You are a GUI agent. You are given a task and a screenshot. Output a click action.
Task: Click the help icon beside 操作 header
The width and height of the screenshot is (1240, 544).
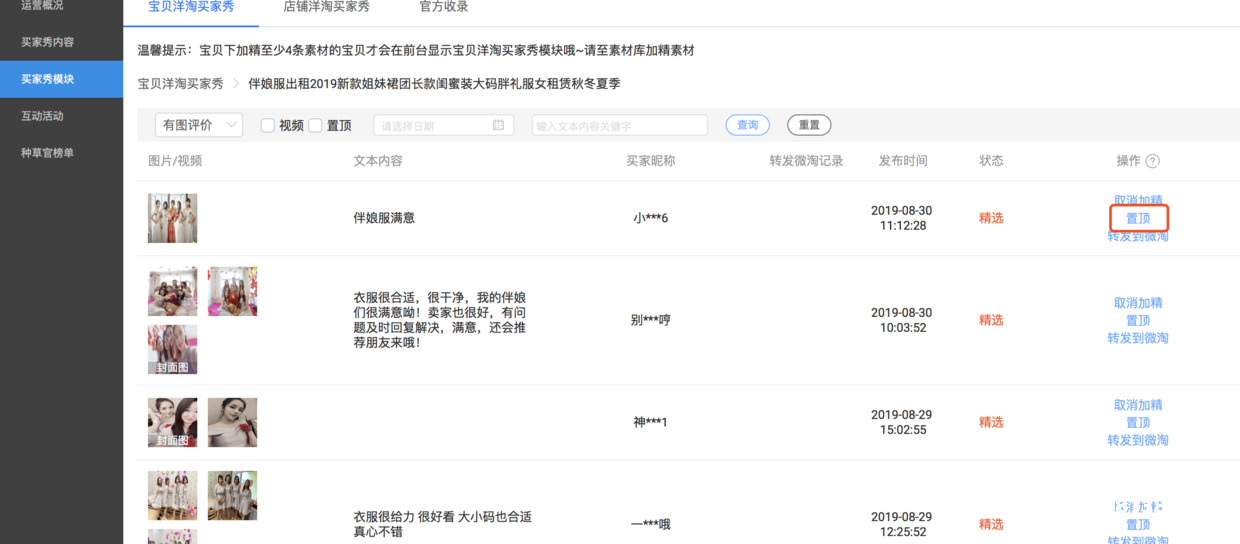(1152, 161)
